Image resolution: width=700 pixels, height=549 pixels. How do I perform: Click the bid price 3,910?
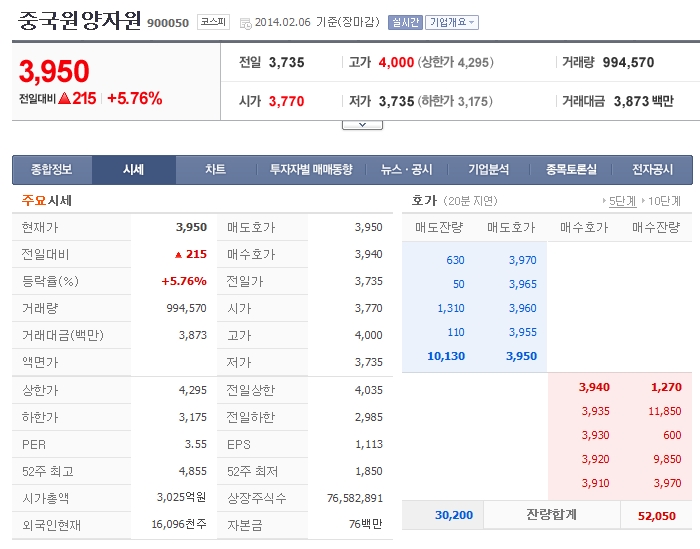tap(596, 484)
